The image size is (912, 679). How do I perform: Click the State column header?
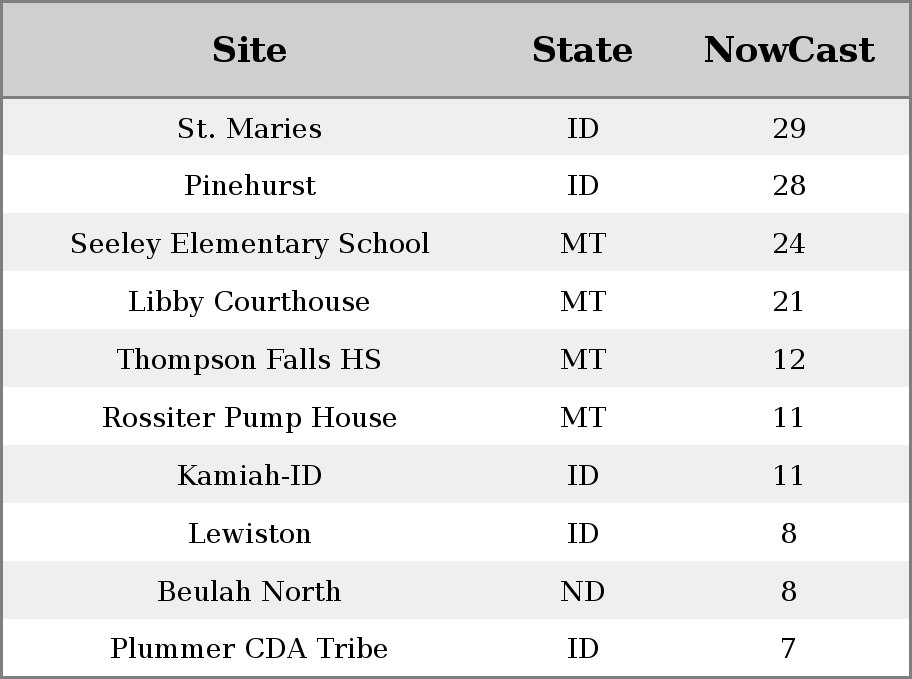pyautogui.click(x=582, y=50)
